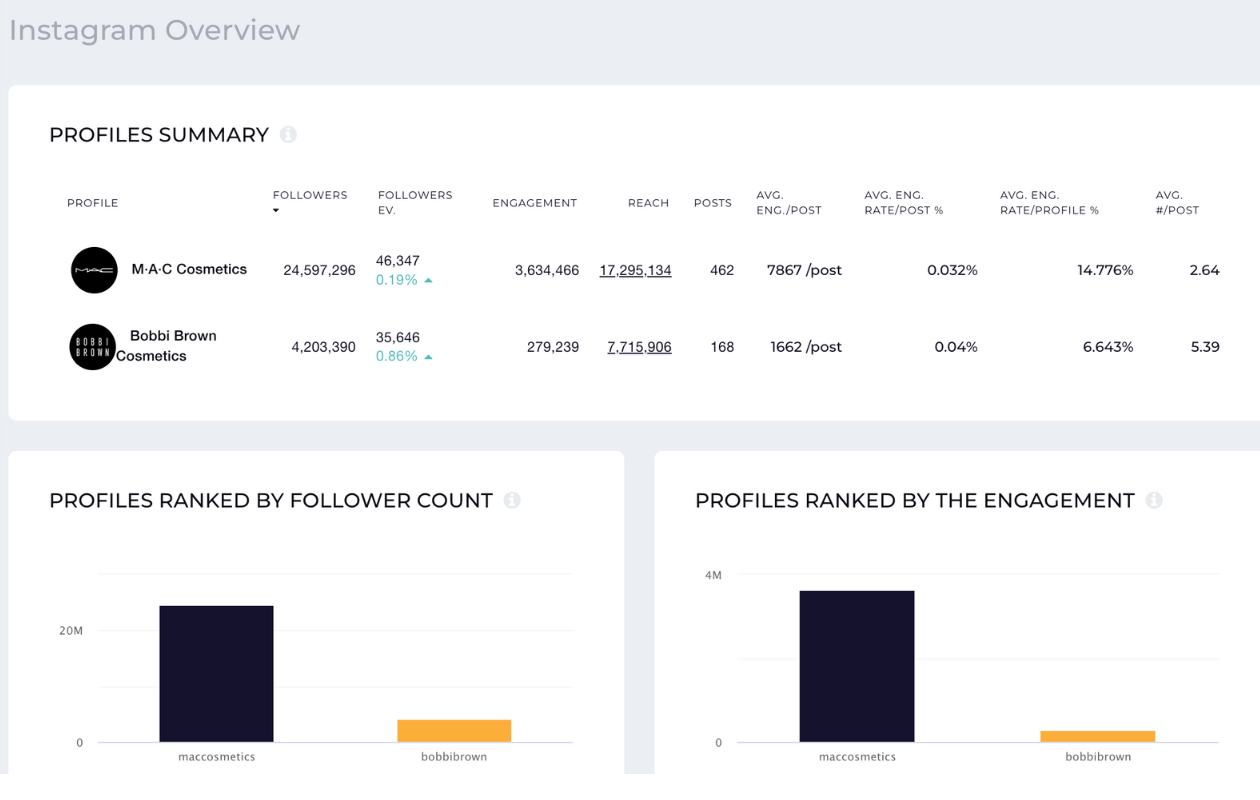The width and height of the screenshot is (1260, 800).
Task: Open info icon beside Profiles Ranked by Follower Count
Action: tap(512, 500)
